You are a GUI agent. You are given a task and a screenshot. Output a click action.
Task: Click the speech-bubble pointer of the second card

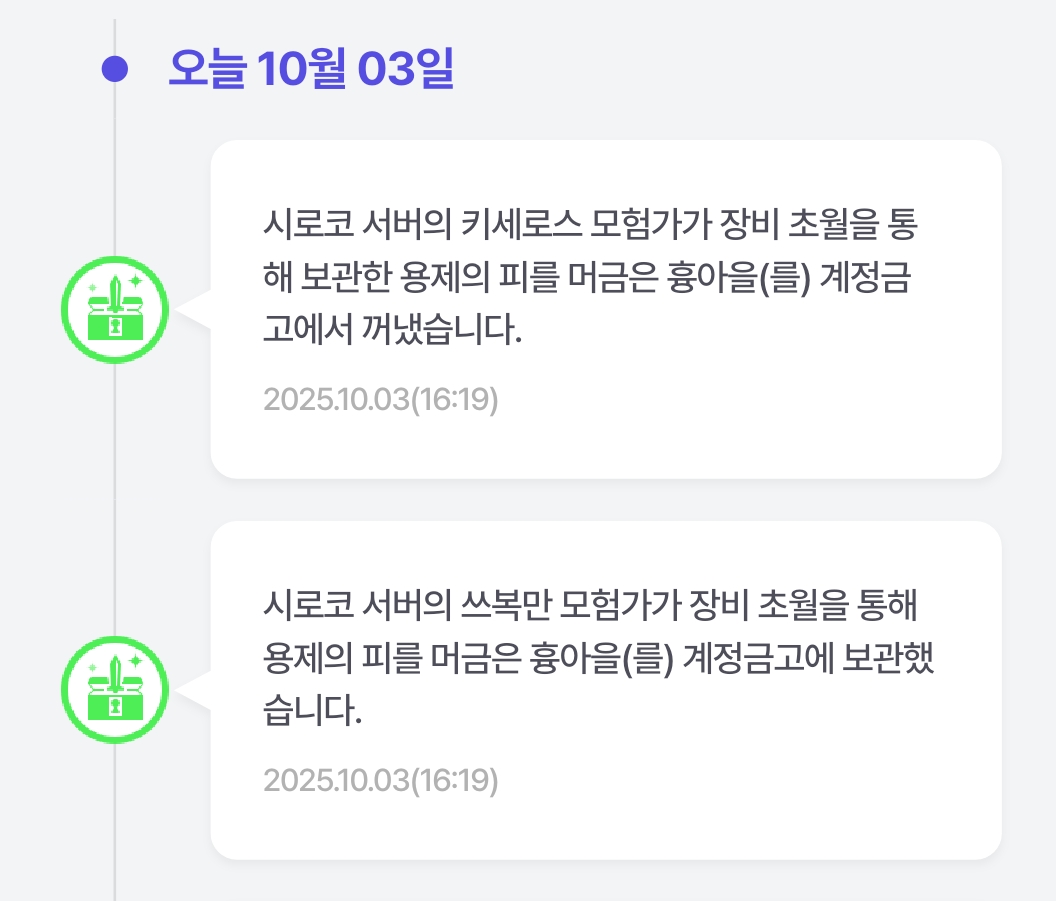pyautogui.click(x=196, y=689)
